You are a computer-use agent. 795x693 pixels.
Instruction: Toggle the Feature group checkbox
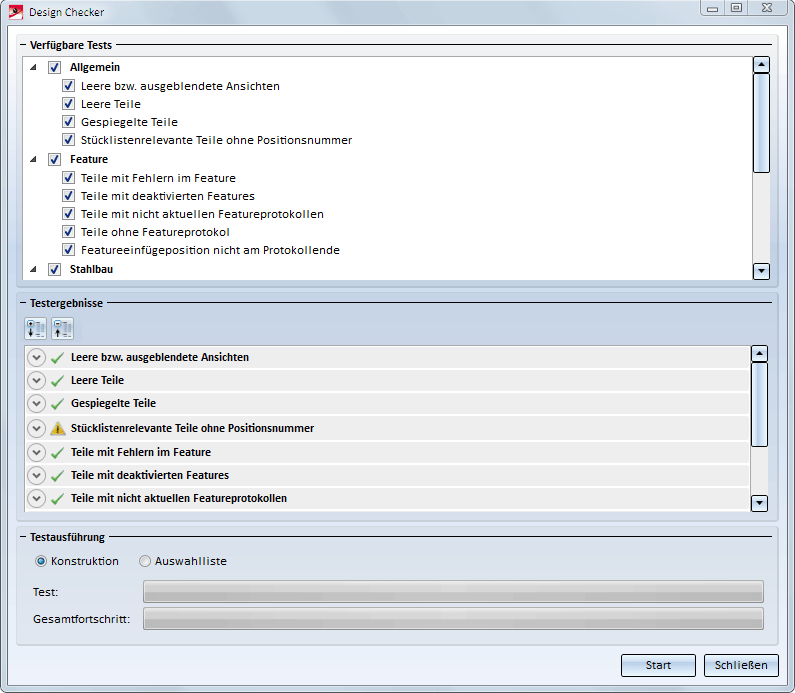[x=54, y=159]
